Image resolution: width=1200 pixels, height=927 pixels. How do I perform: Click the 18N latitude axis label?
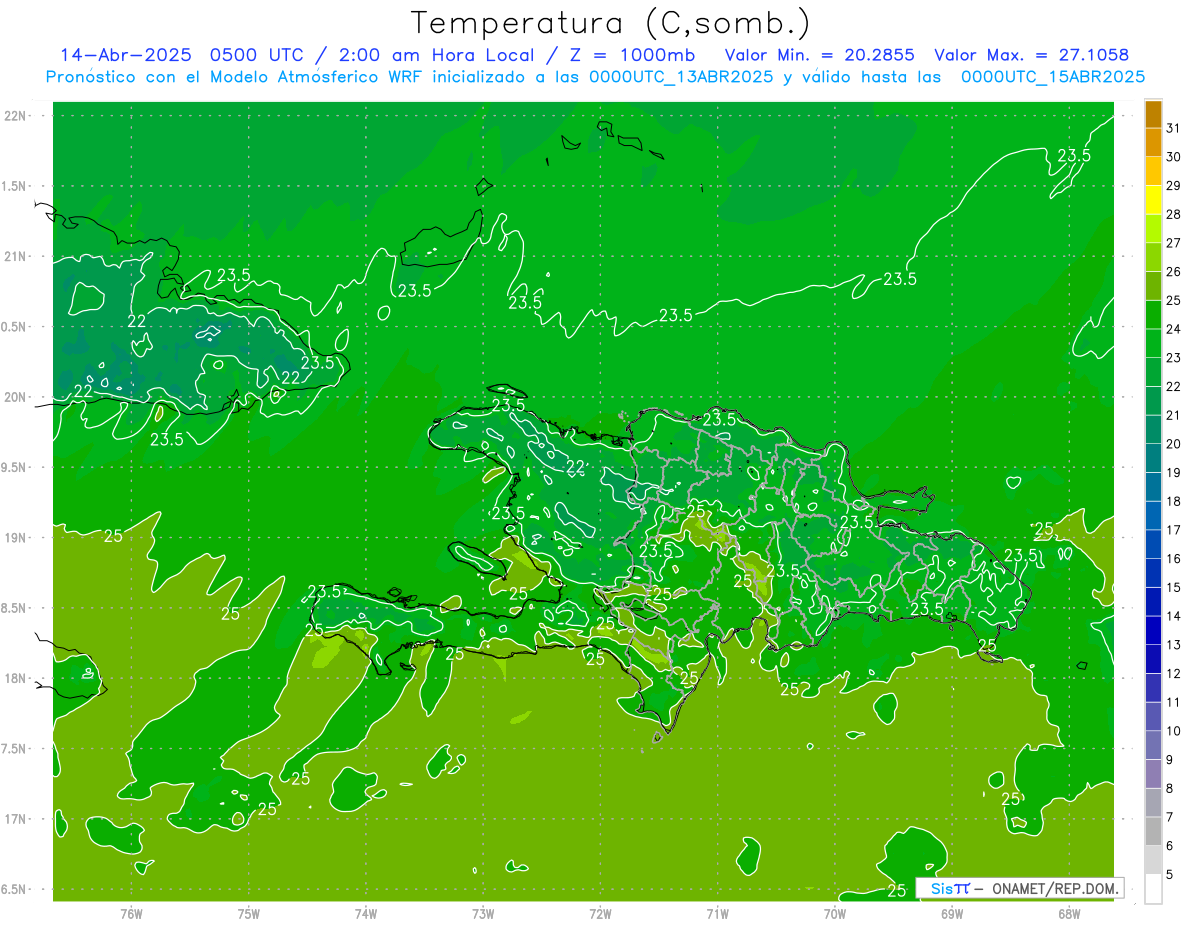click(x=15, y=678)
